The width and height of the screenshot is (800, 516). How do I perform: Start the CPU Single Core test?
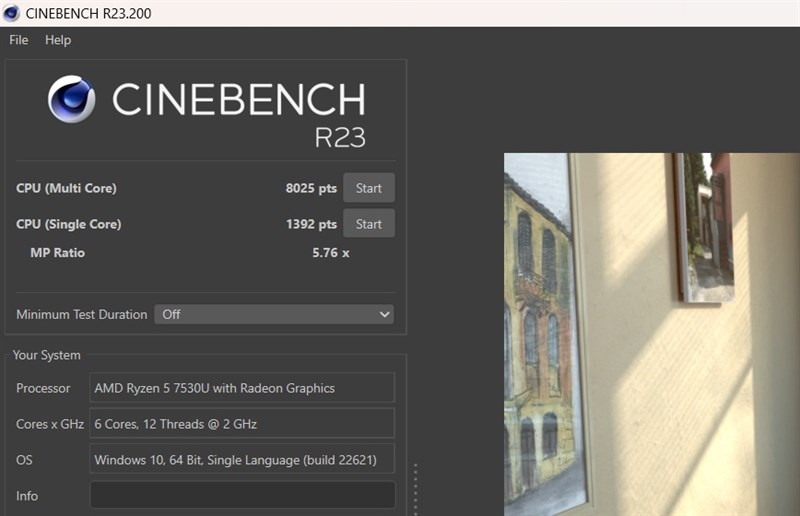coord(368,224)
